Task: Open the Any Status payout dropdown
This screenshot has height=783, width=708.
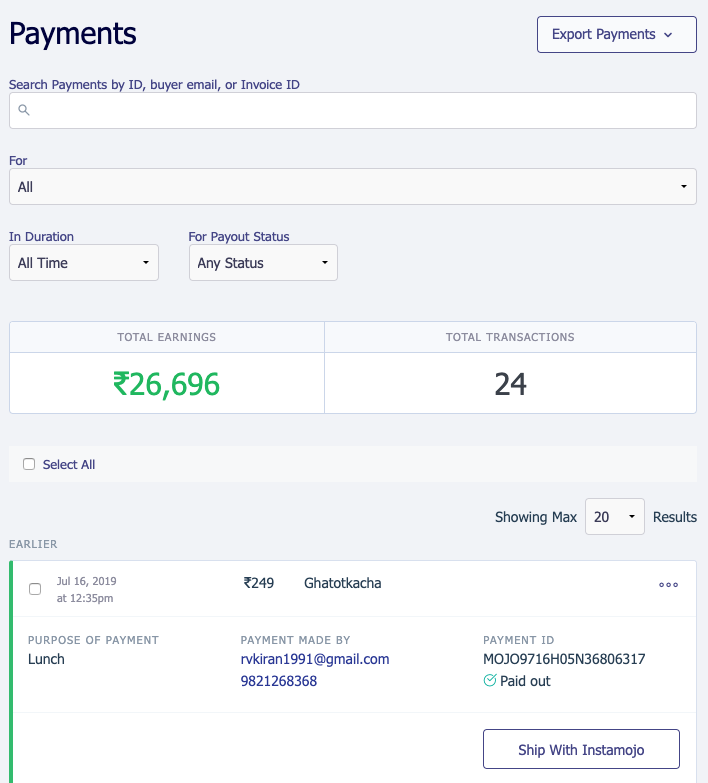Action: 263,263
